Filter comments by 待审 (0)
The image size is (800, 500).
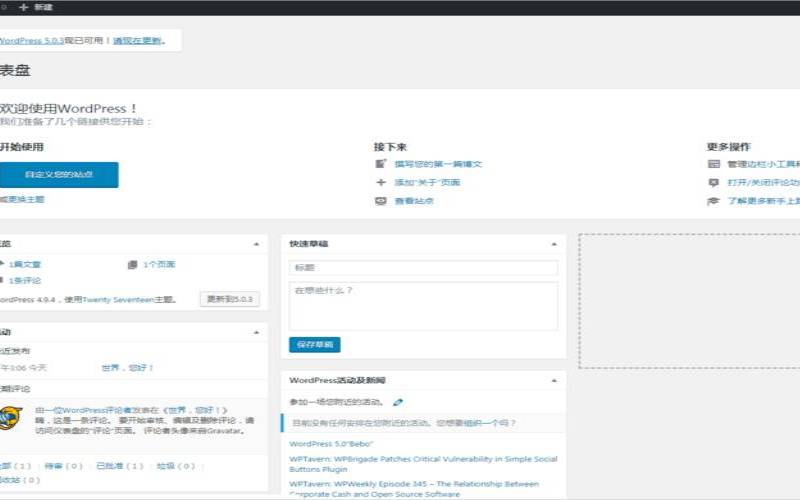point(63,466)
